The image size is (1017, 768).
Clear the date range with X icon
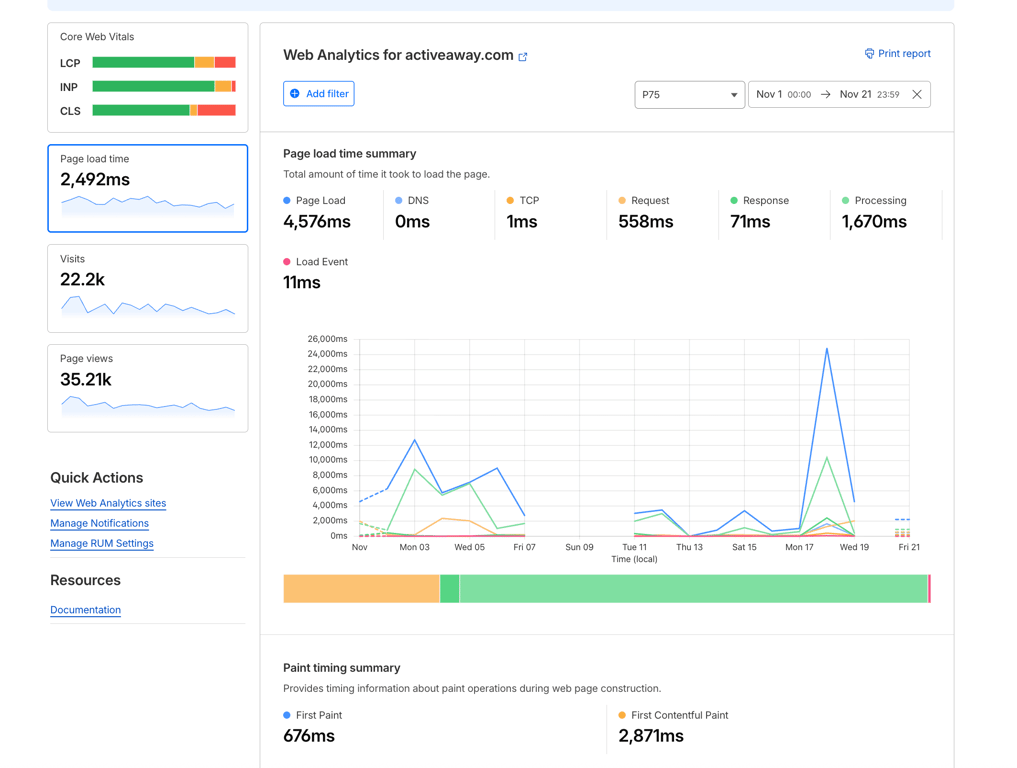[917, 95]
